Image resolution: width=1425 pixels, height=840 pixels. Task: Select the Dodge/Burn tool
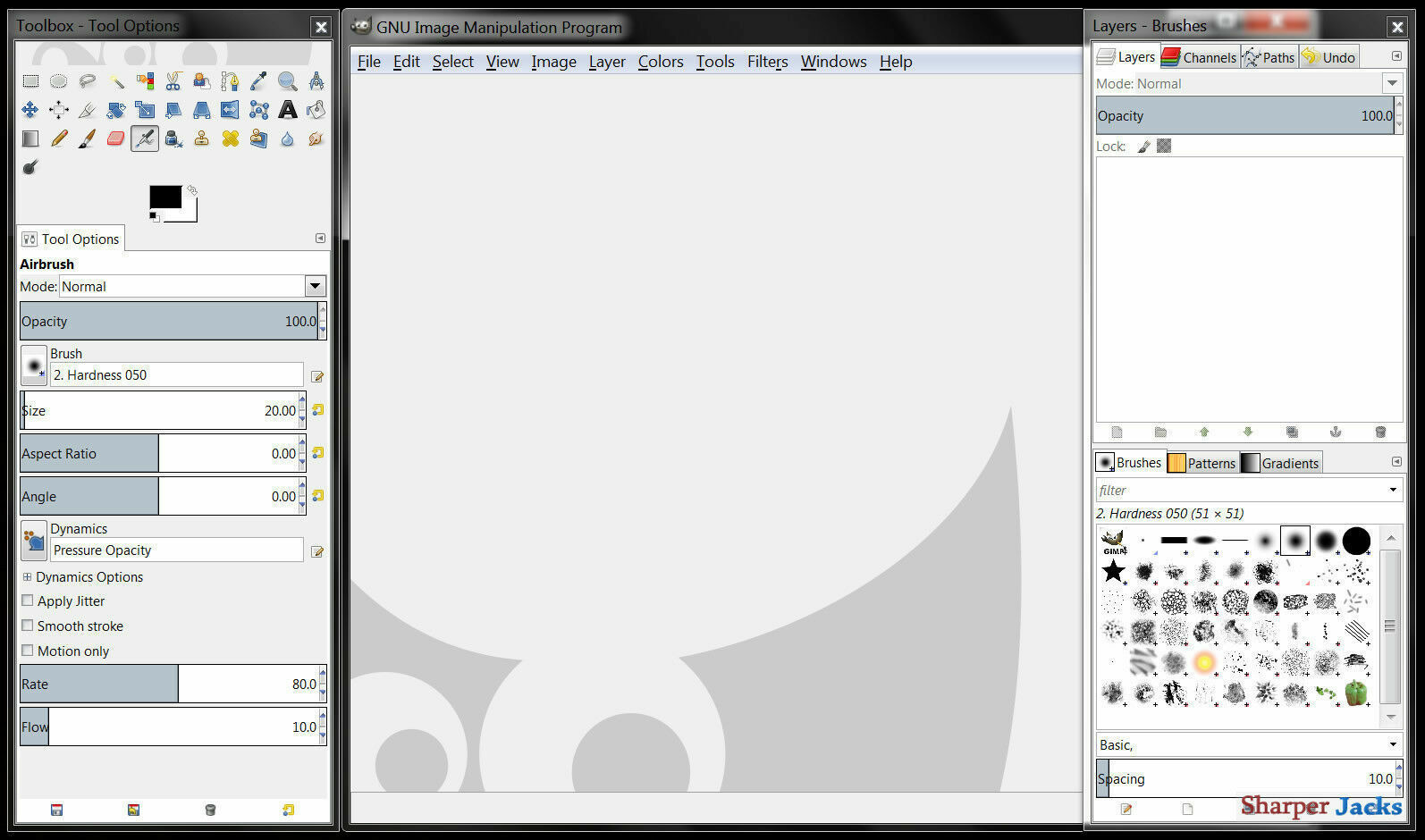[x=30, y=167]
